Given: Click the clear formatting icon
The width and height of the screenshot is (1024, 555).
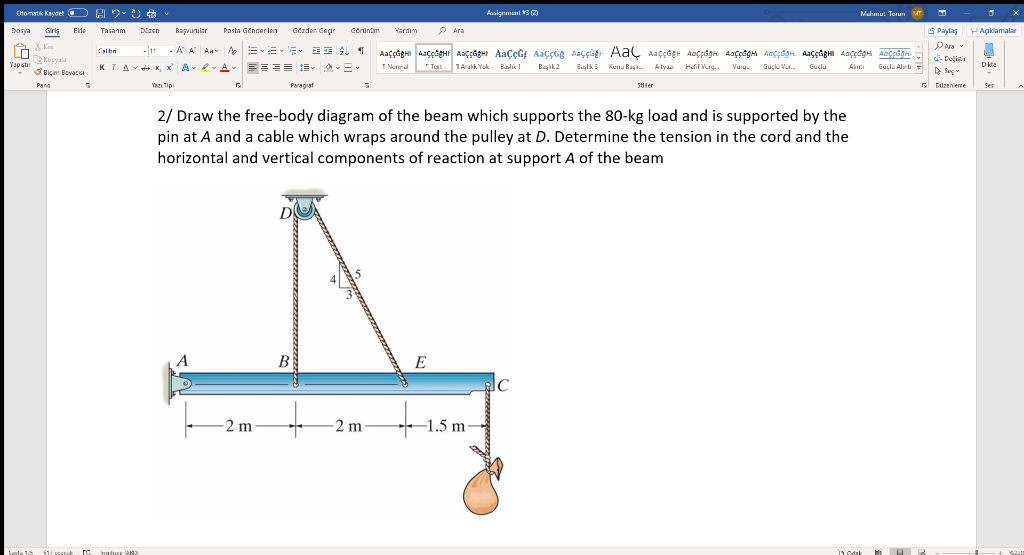Looking at the screenshot, I should [x=232, y=51].
